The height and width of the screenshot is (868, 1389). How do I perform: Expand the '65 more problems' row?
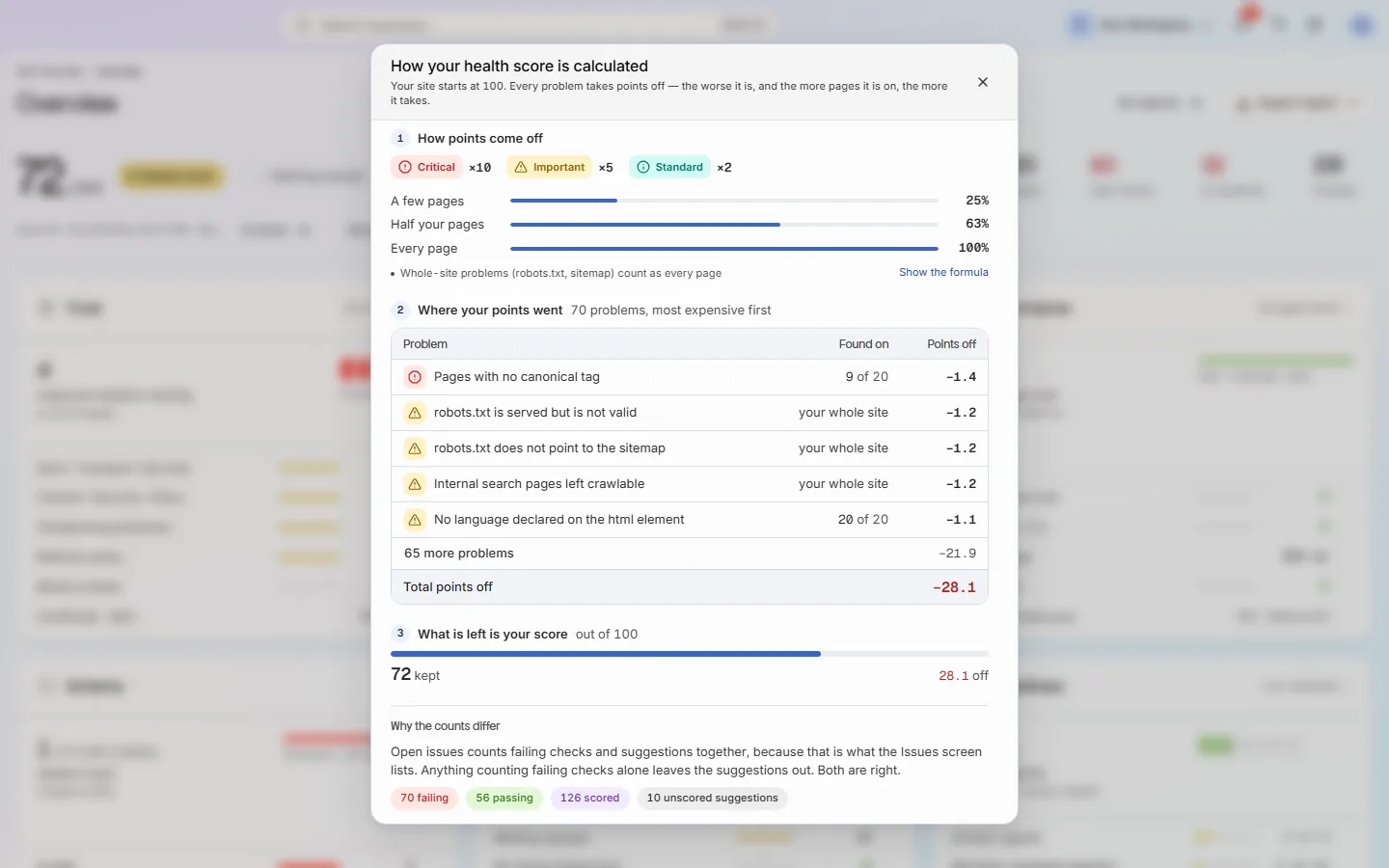[690, 554]
